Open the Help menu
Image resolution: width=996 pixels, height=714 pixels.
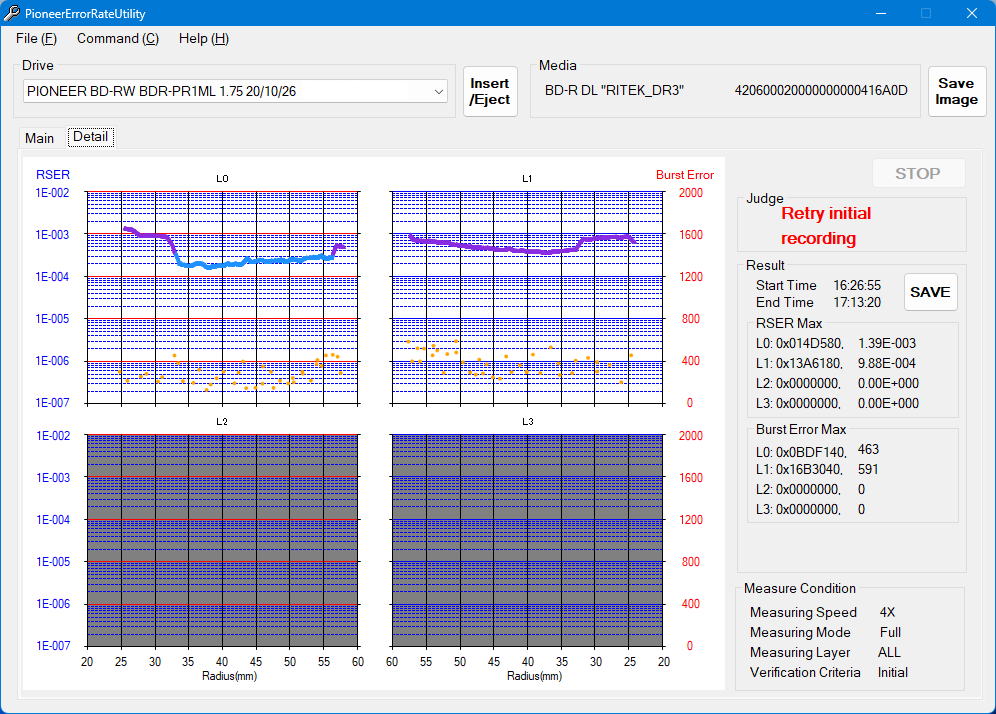[203, 38]
